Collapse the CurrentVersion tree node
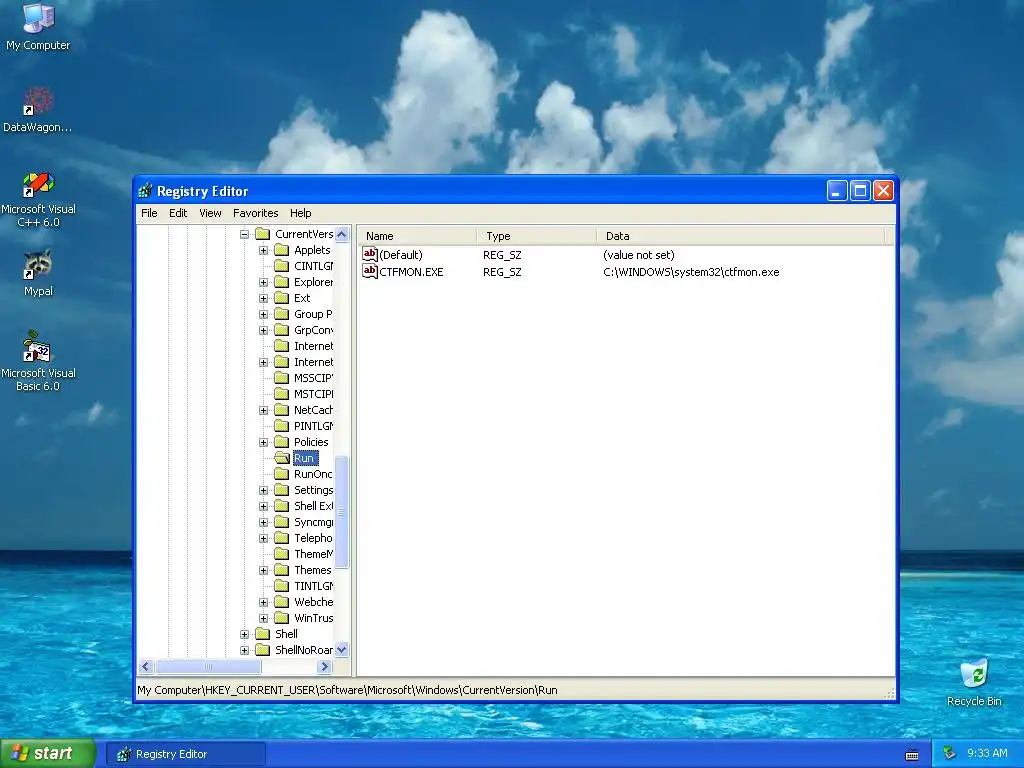Image resolution: width=1024 pixels, height=768 pixels. [x=244, y=234]
